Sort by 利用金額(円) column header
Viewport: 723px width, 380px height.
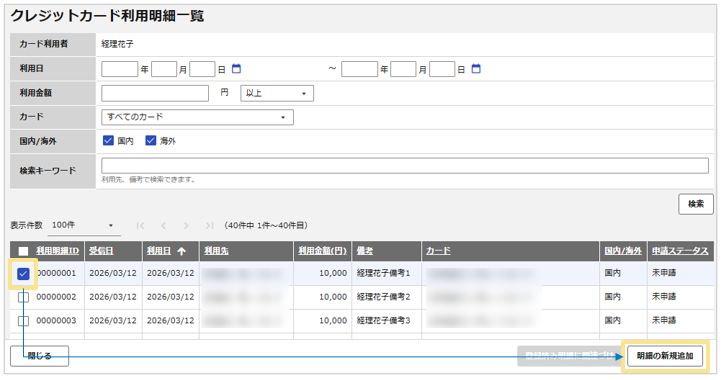coord(322,251)
